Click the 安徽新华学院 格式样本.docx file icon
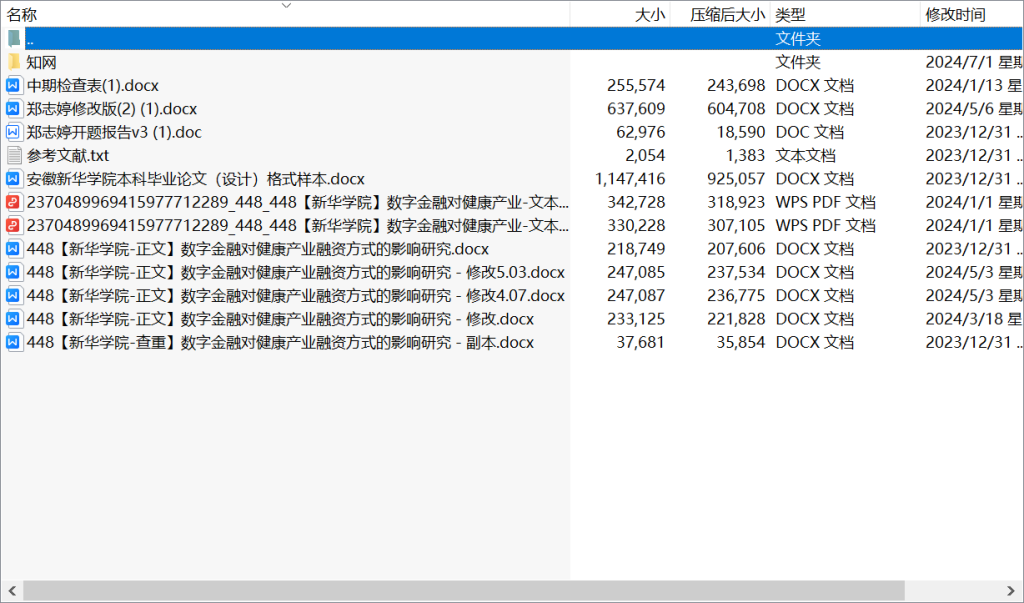The height and width of the screenshot is (603, 1024). [14, 179]
